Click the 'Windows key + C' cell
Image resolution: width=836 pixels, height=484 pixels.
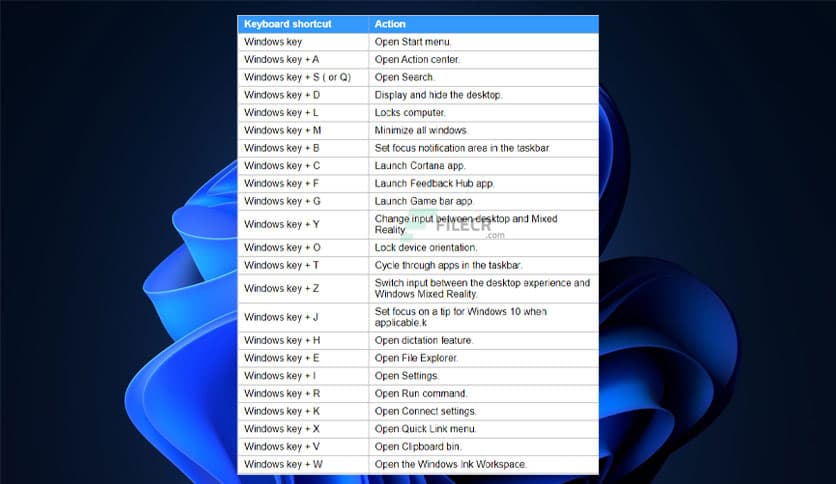tap(303, 166)
